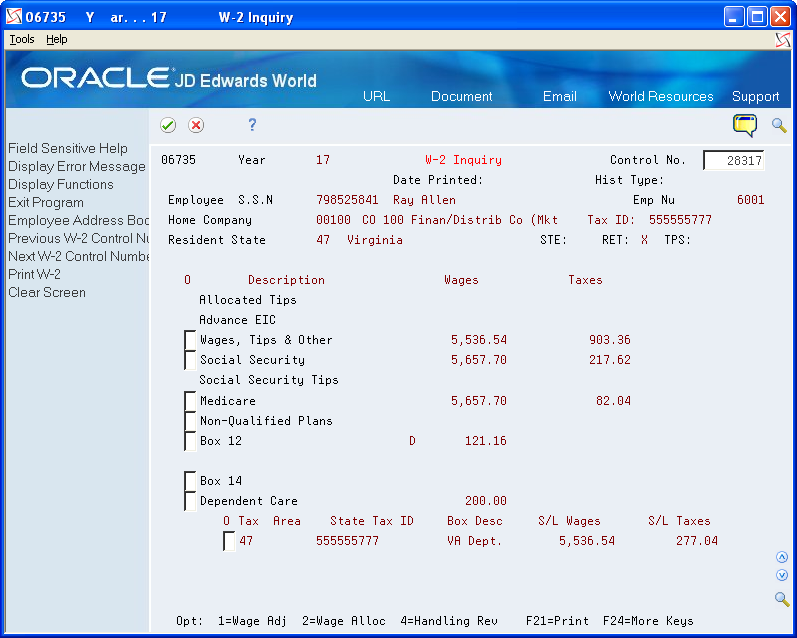Click the Control No. input field

click(x=733, y=161)
